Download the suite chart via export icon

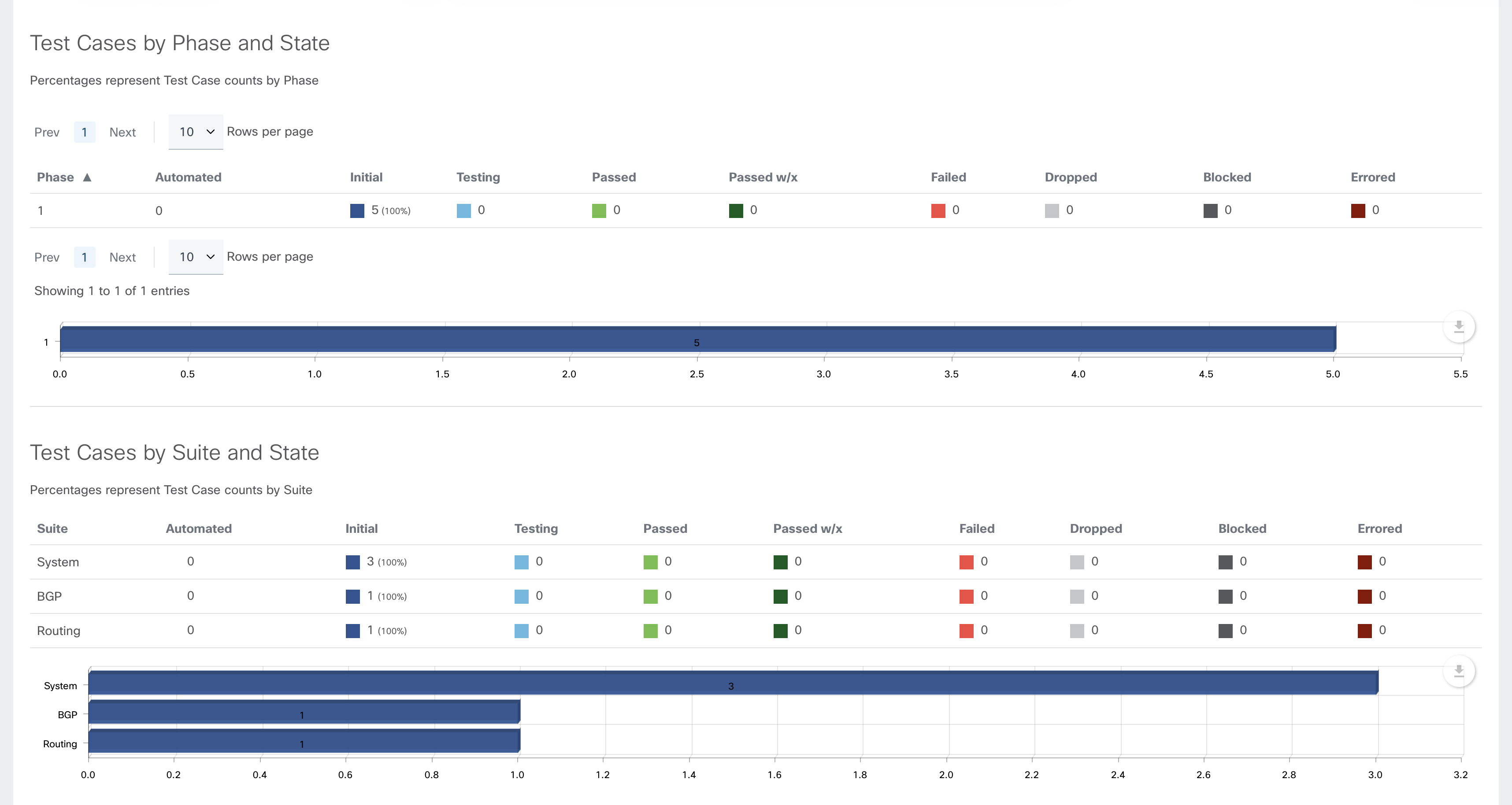pos(1459,671)
